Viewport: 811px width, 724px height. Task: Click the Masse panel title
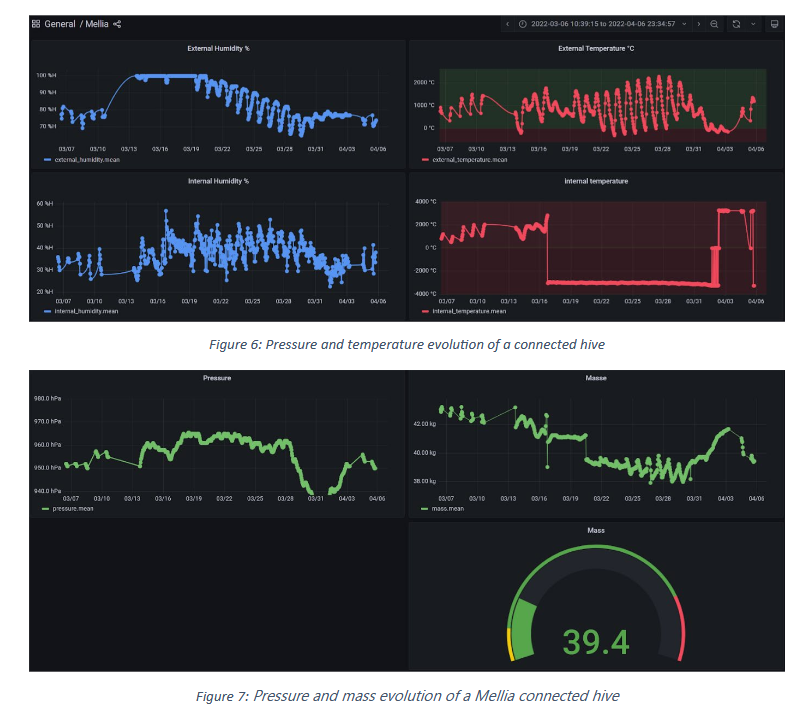[596, 378]
